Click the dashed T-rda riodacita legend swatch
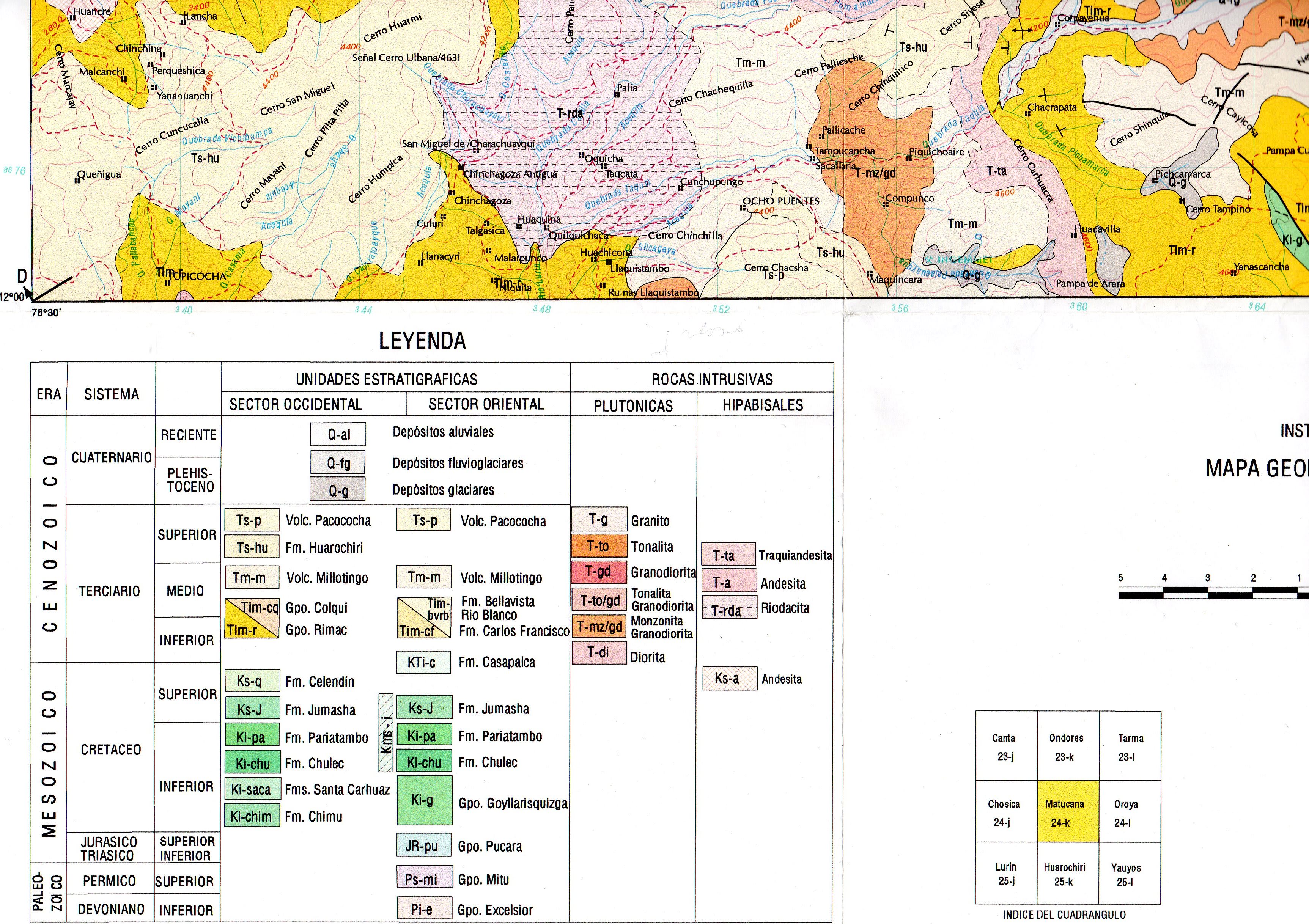Image resolution: width=1309 pixels, height=924 pixels. tap(729, 608)
